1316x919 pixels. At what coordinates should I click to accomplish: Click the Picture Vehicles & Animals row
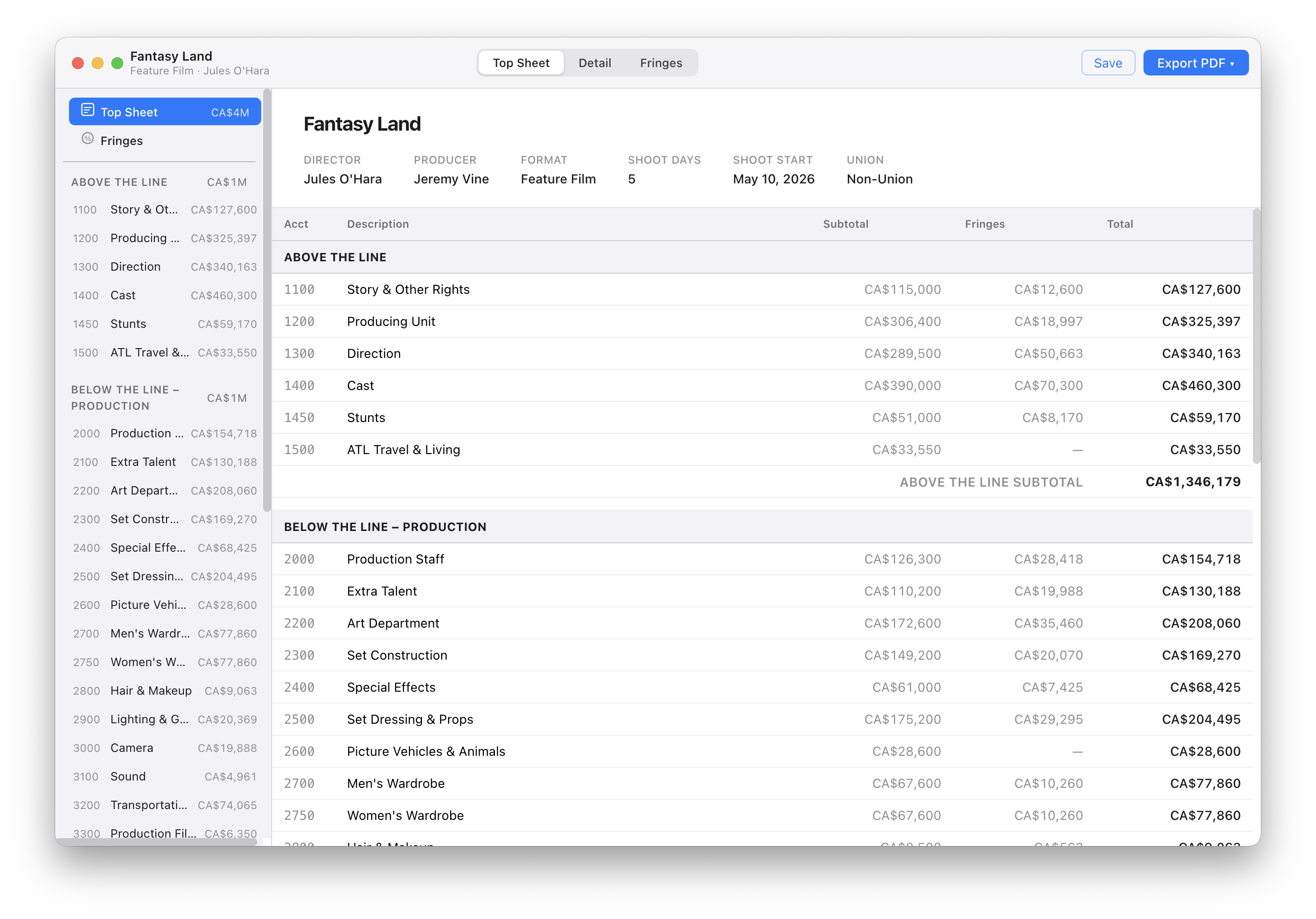762,752
